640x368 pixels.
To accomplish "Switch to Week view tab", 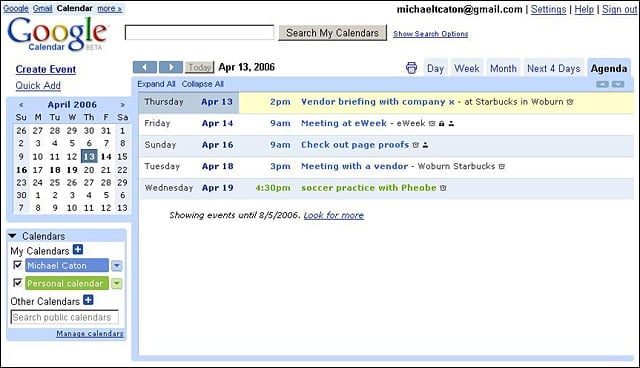I will [x=467, y=69].
